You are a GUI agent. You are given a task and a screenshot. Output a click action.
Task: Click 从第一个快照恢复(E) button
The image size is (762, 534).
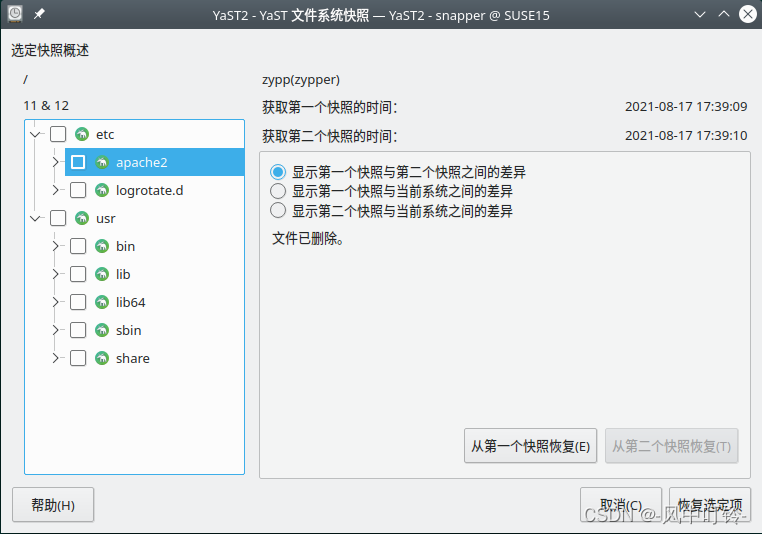coord(530,446)
